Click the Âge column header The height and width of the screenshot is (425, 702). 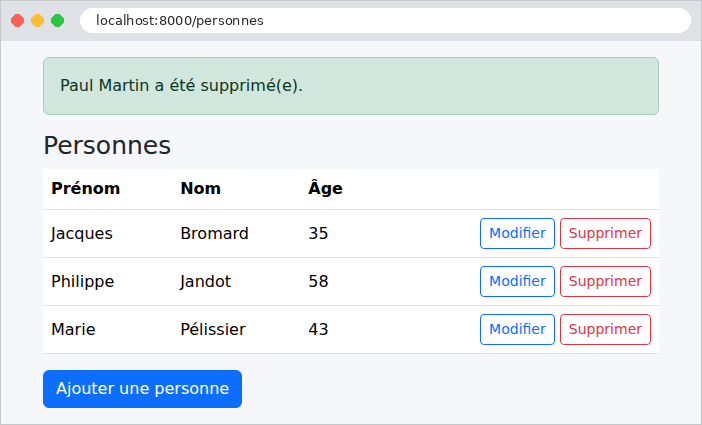tap(325, 188)
